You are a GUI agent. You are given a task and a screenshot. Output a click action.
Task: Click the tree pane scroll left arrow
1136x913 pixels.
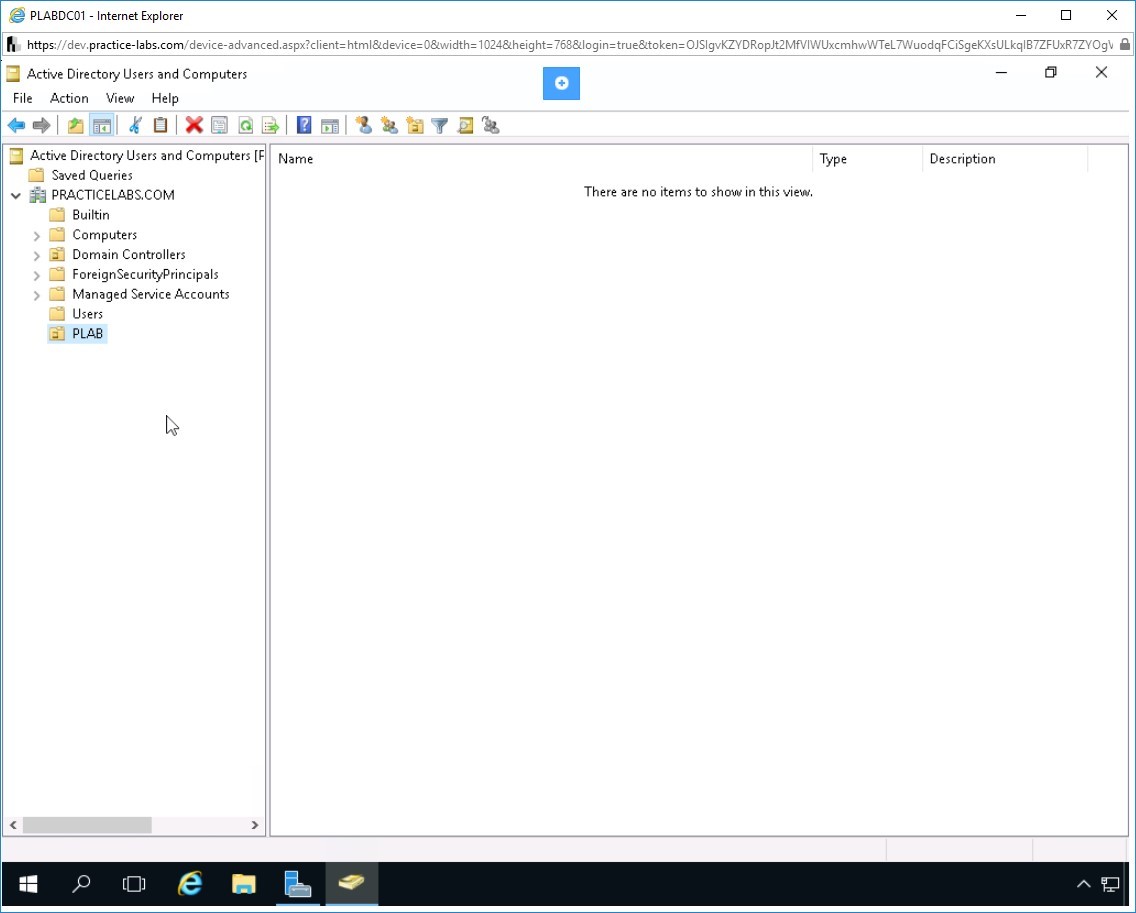(13, 825)
